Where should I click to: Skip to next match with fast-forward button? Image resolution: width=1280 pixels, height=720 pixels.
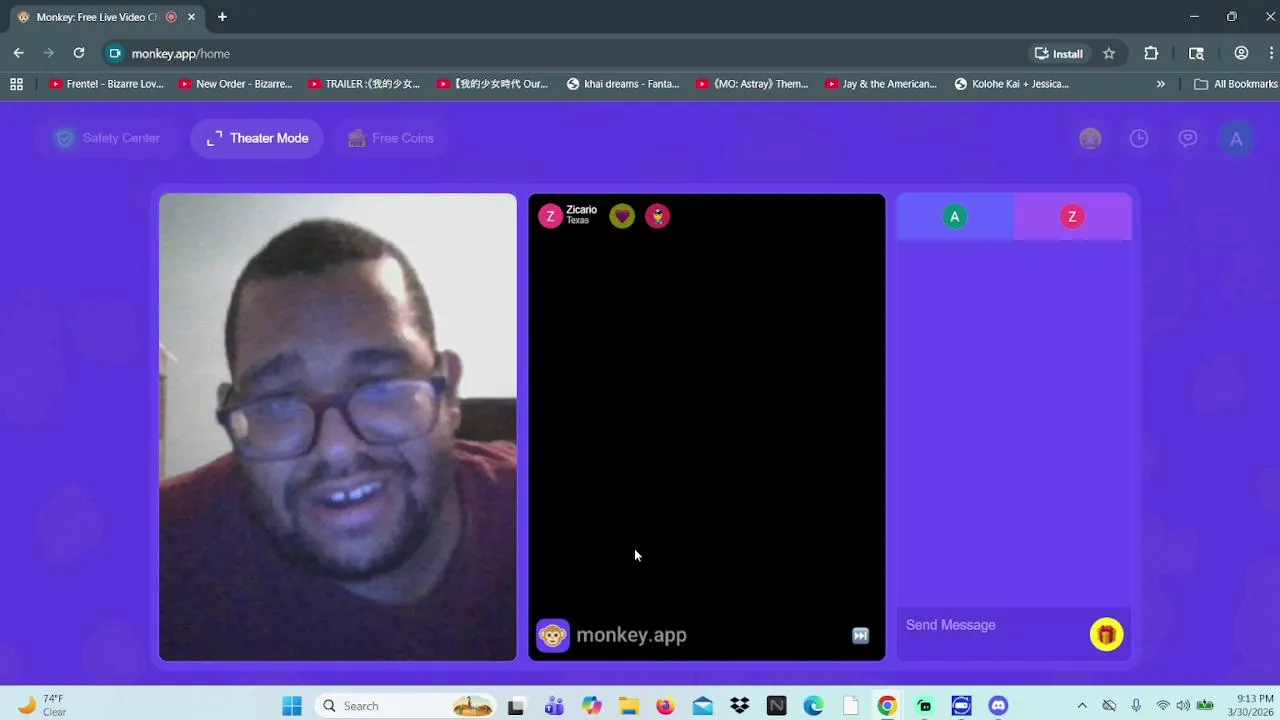click(860, 636)
